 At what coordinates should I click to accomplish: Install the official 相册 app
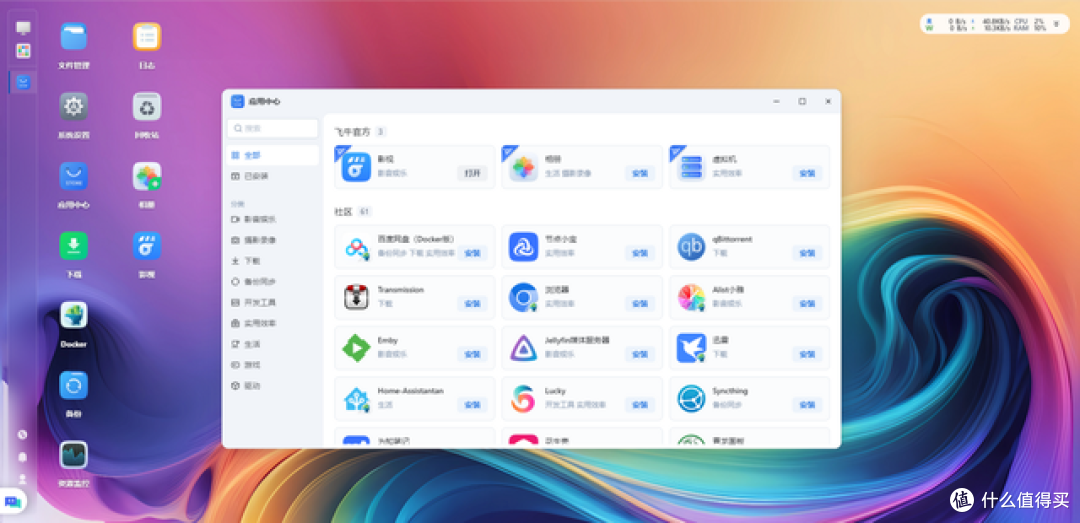point(640,173)
